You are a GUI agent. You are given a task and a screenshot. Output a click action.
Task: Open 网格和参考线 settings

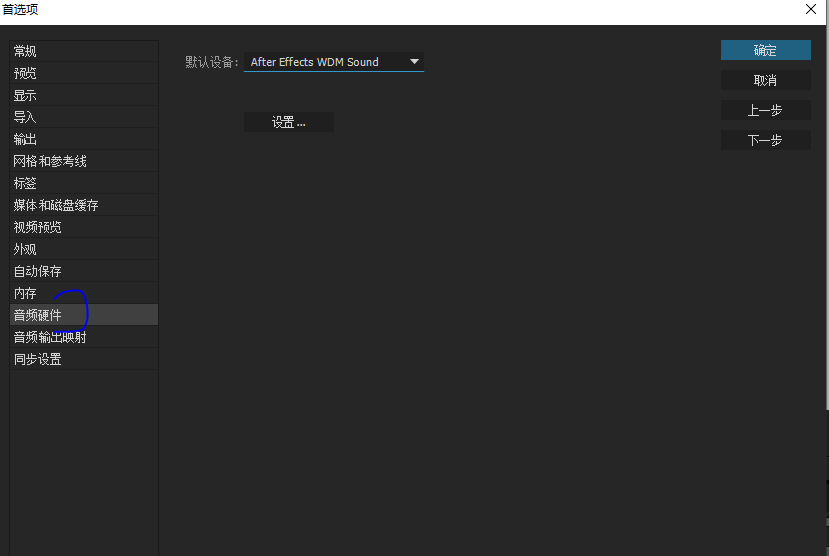[84, 161]
